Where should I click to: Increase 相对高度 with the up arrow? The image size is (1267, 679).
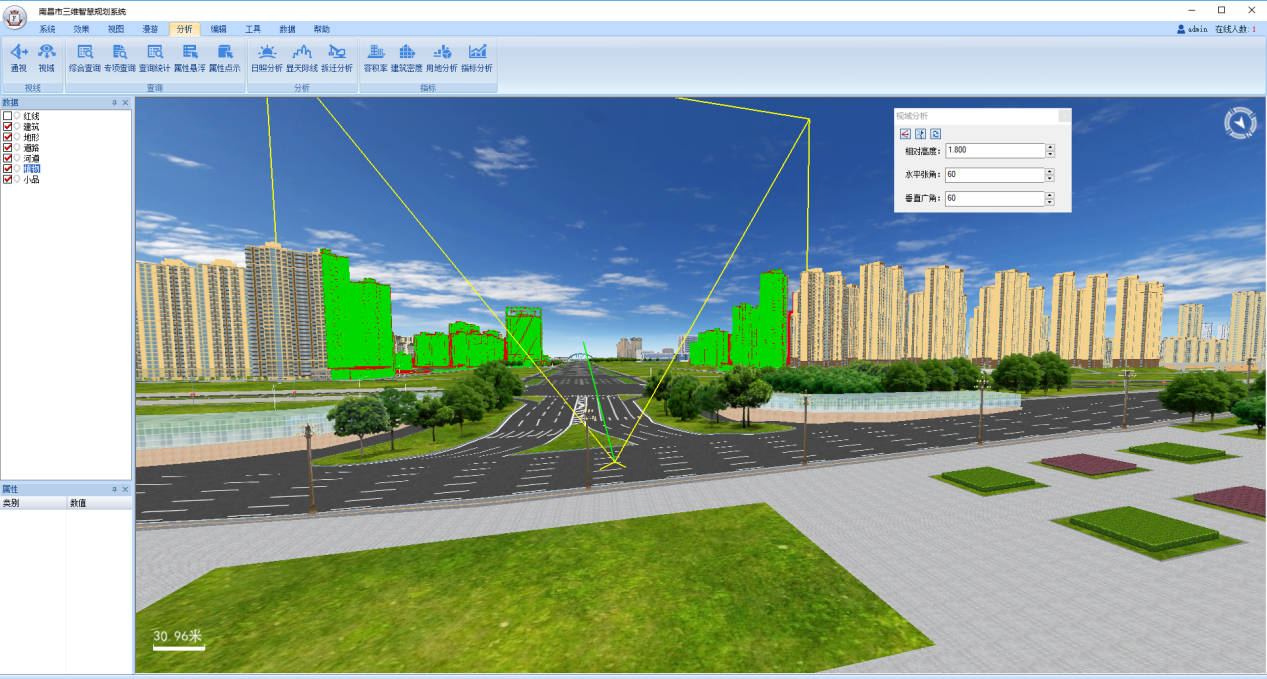click(x=1050, y=147)
